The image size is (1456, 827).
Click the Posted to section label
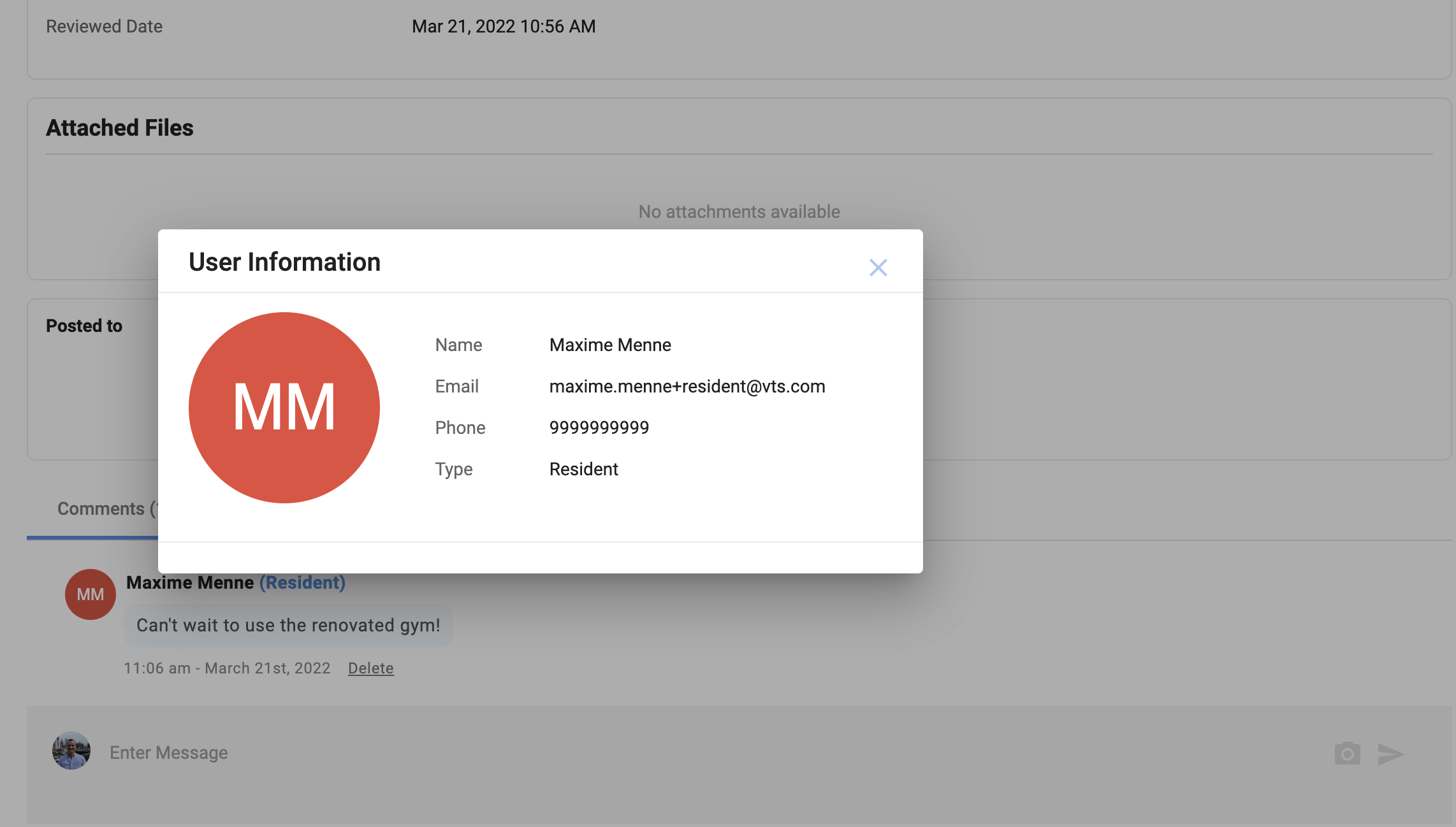84,326
